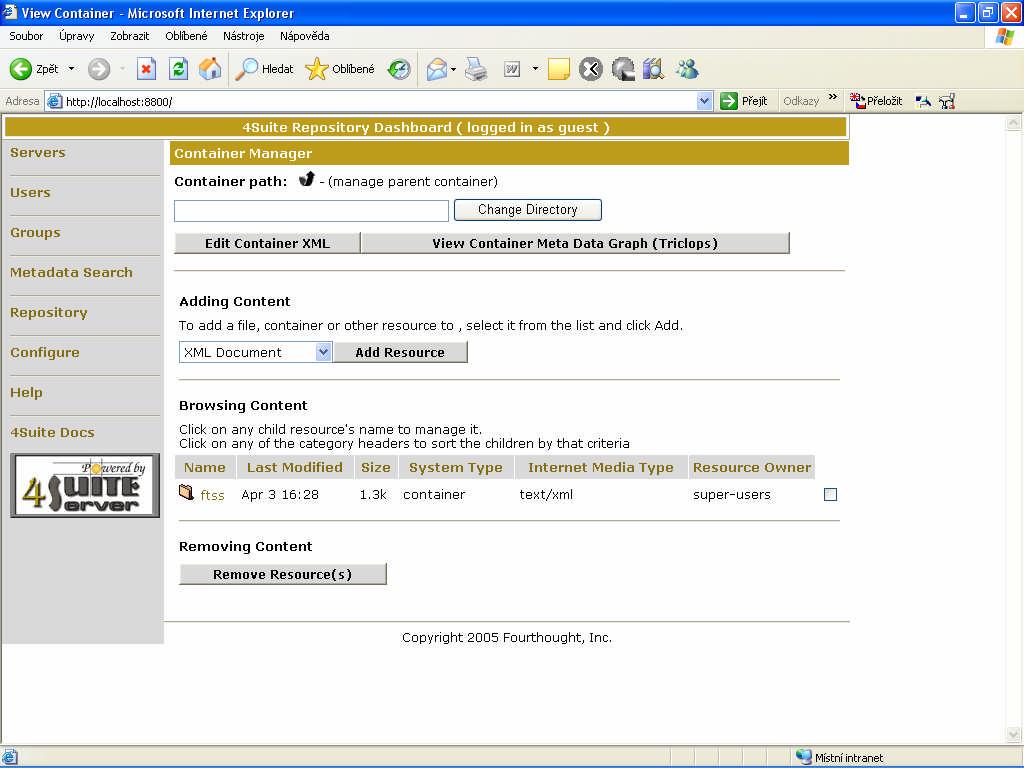Click the Místní intranet zone icon

point(804,757)
